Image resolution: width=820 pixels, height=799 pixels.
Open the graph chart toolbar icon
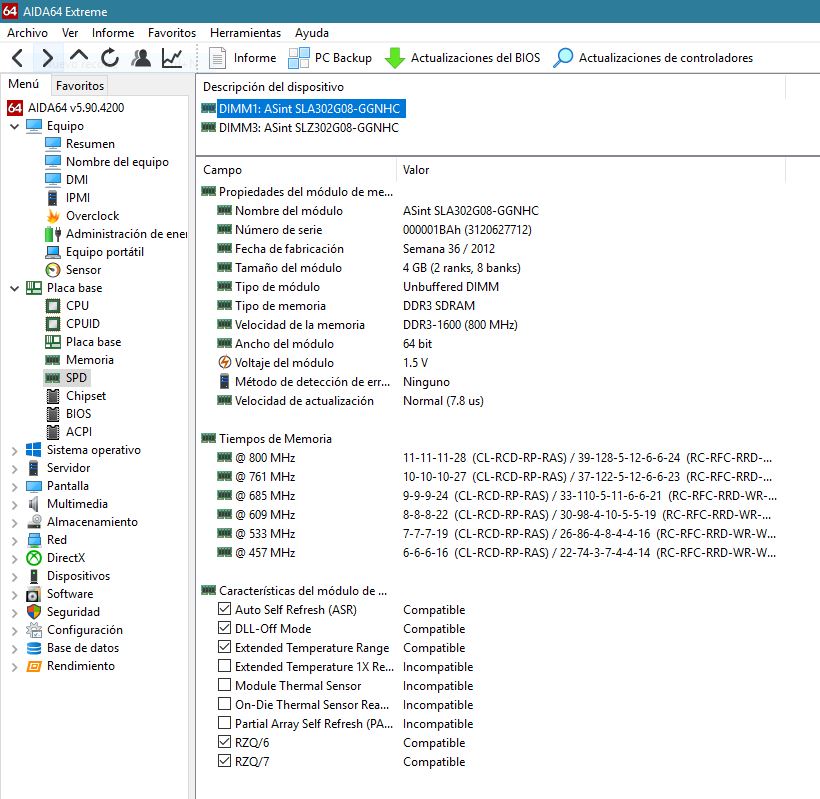point(172,58)
